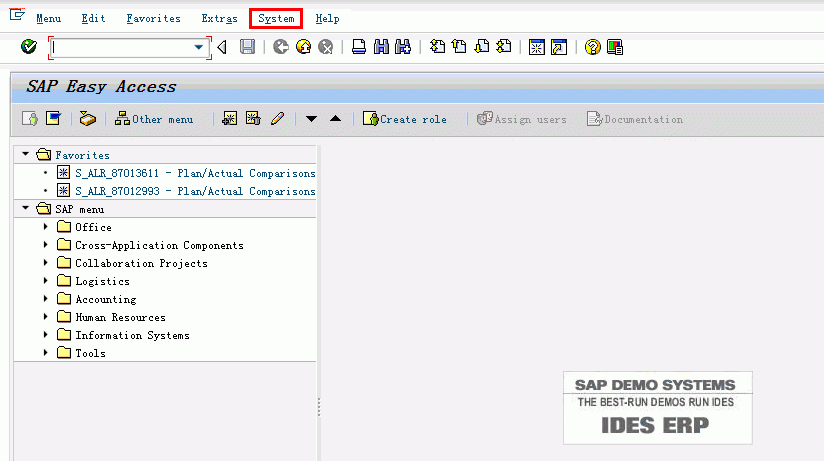Click the Other menu button
The height and width of the screenshot is (461, 824).
pyautogui.click(x=154, y=119)
